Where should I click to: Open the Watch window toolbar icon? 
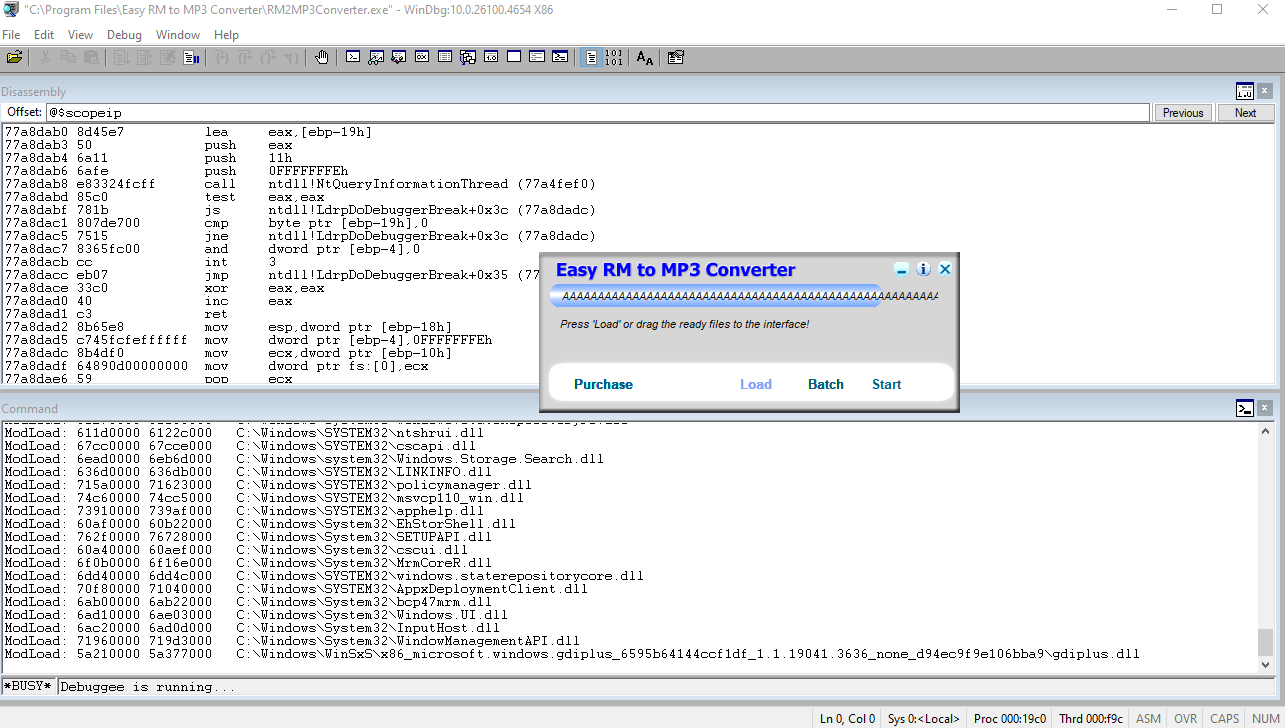point(376,58)
